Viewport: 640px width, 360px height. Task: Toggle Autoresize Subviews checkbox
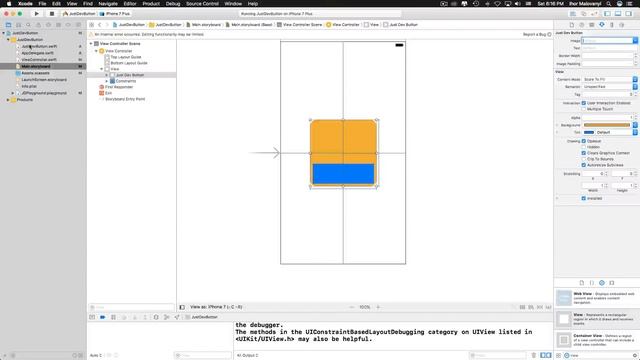point(584,165)
